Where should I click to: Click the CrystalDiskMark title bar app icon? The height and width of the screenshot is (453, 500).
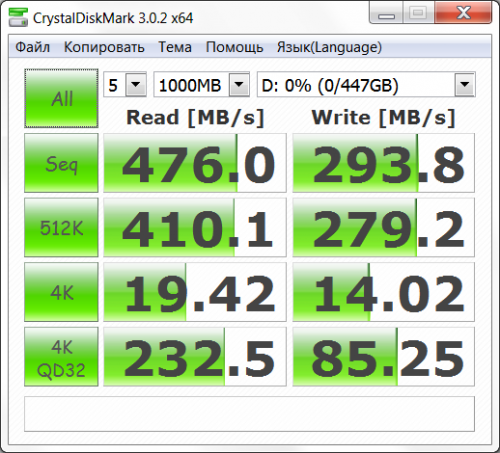[18, 17]
